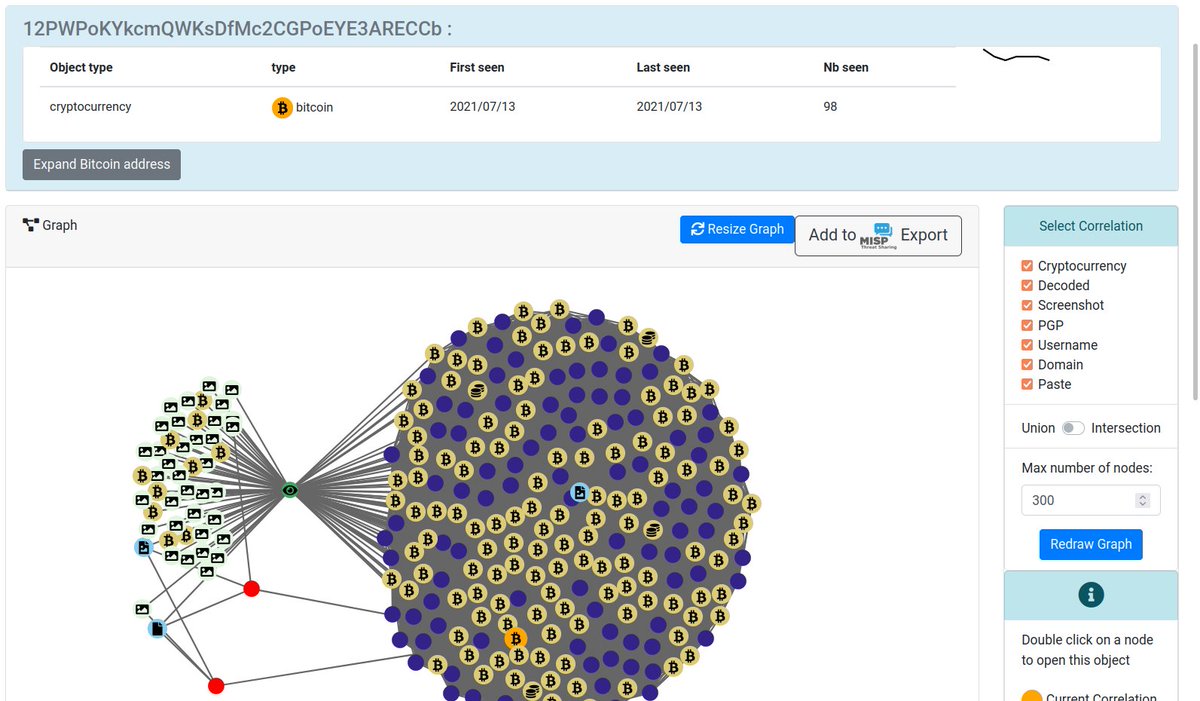Click the orange Current Correlation legend dot

pos(1031,696)
